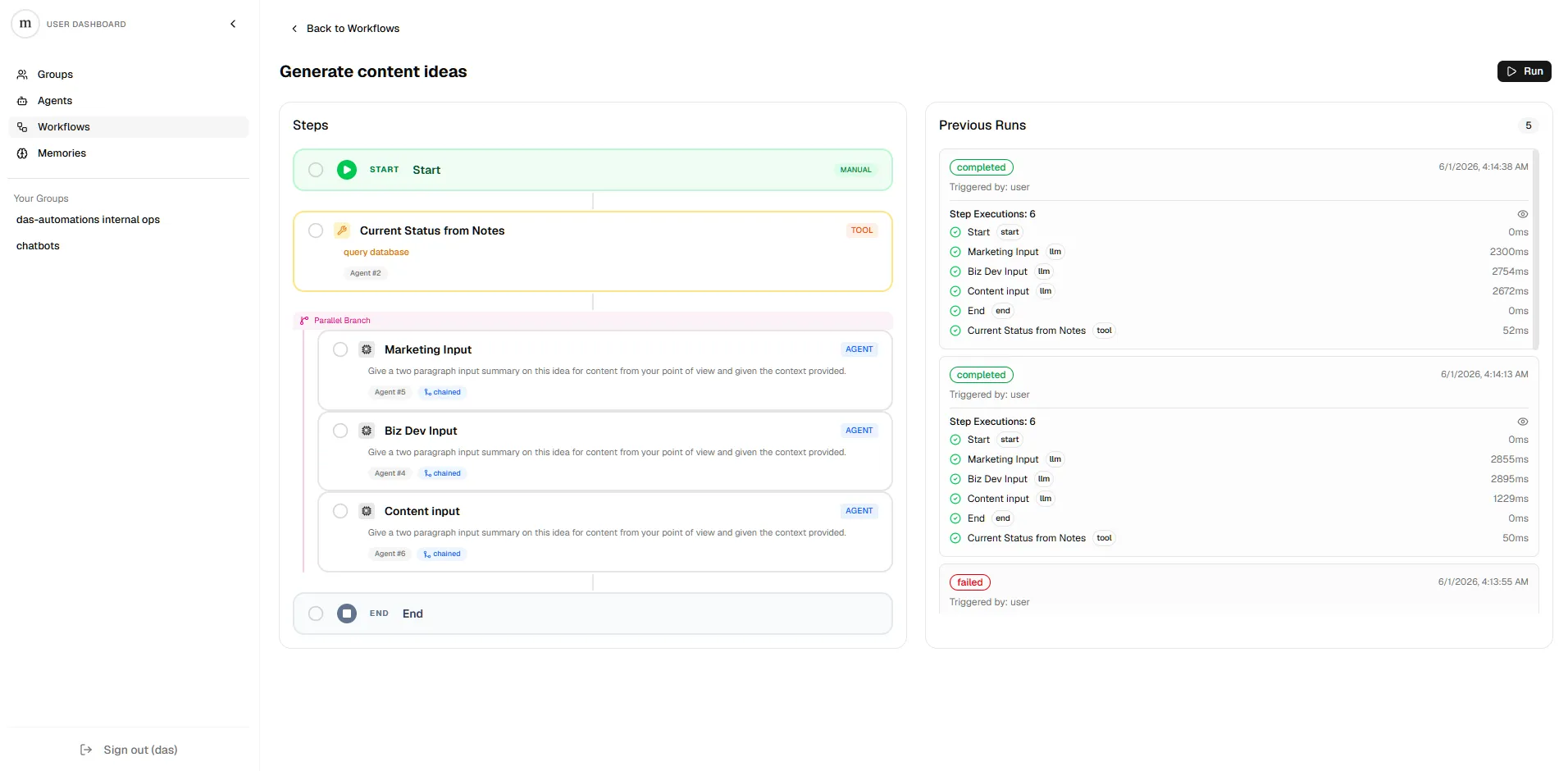The height and width of the screenshot is (771, 1568).
Task: Click the failed status badge
Action: pos(969,582)
